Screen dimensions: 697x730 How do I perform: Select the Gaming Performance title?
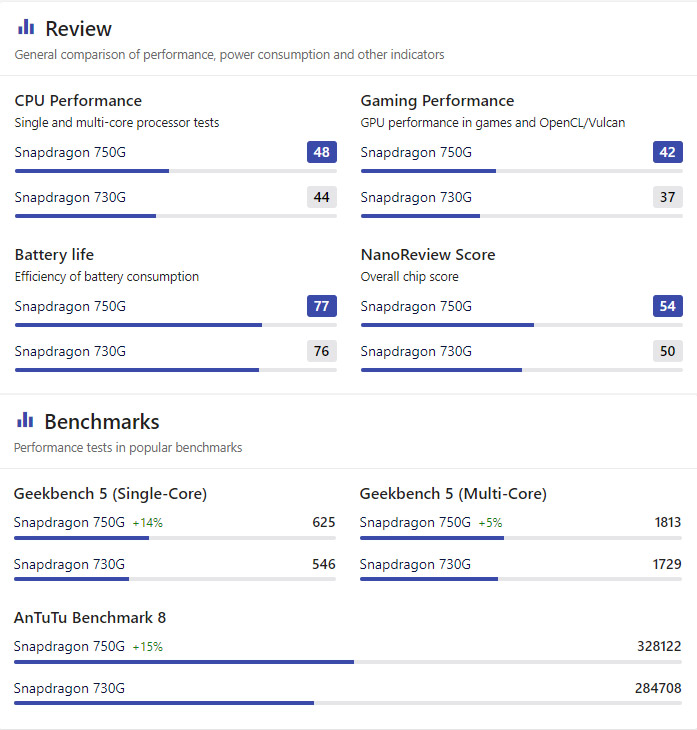pyautogui.click(x=437, y=101)
